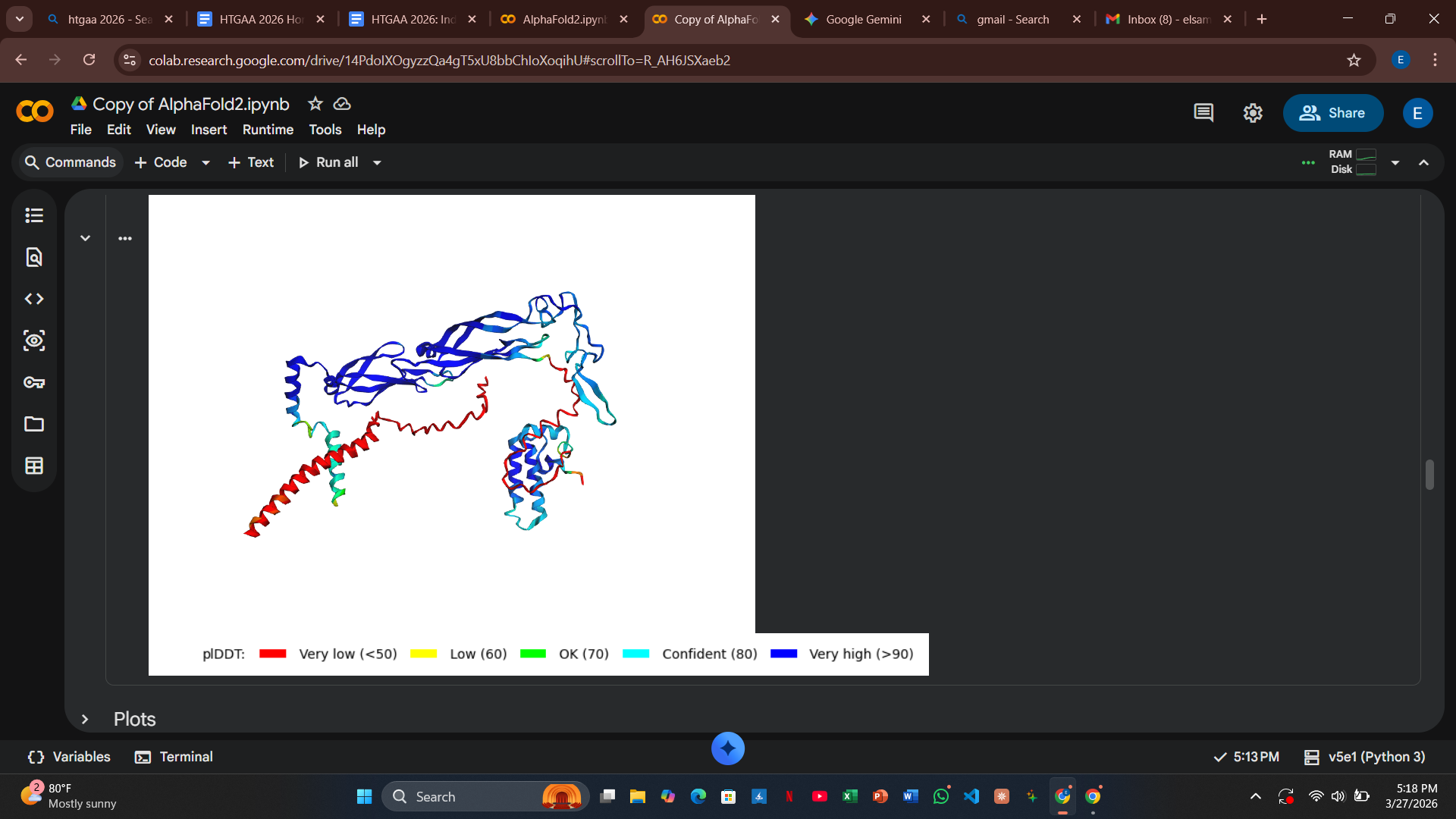Image resolution: width=1456 pixels, height=819 pixels.
Task: Click the notebook vertical scrollbar thumb
Action: [x=1429, y=475]
